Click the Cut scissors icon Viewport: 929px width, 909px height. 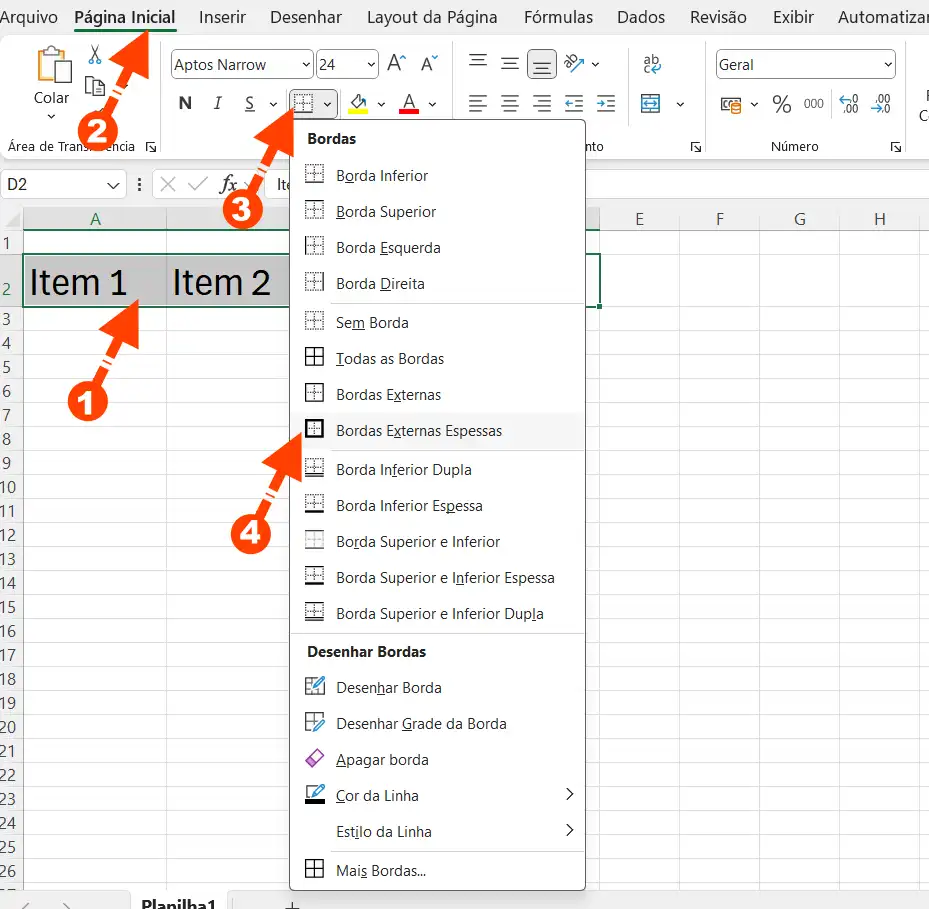95,55
